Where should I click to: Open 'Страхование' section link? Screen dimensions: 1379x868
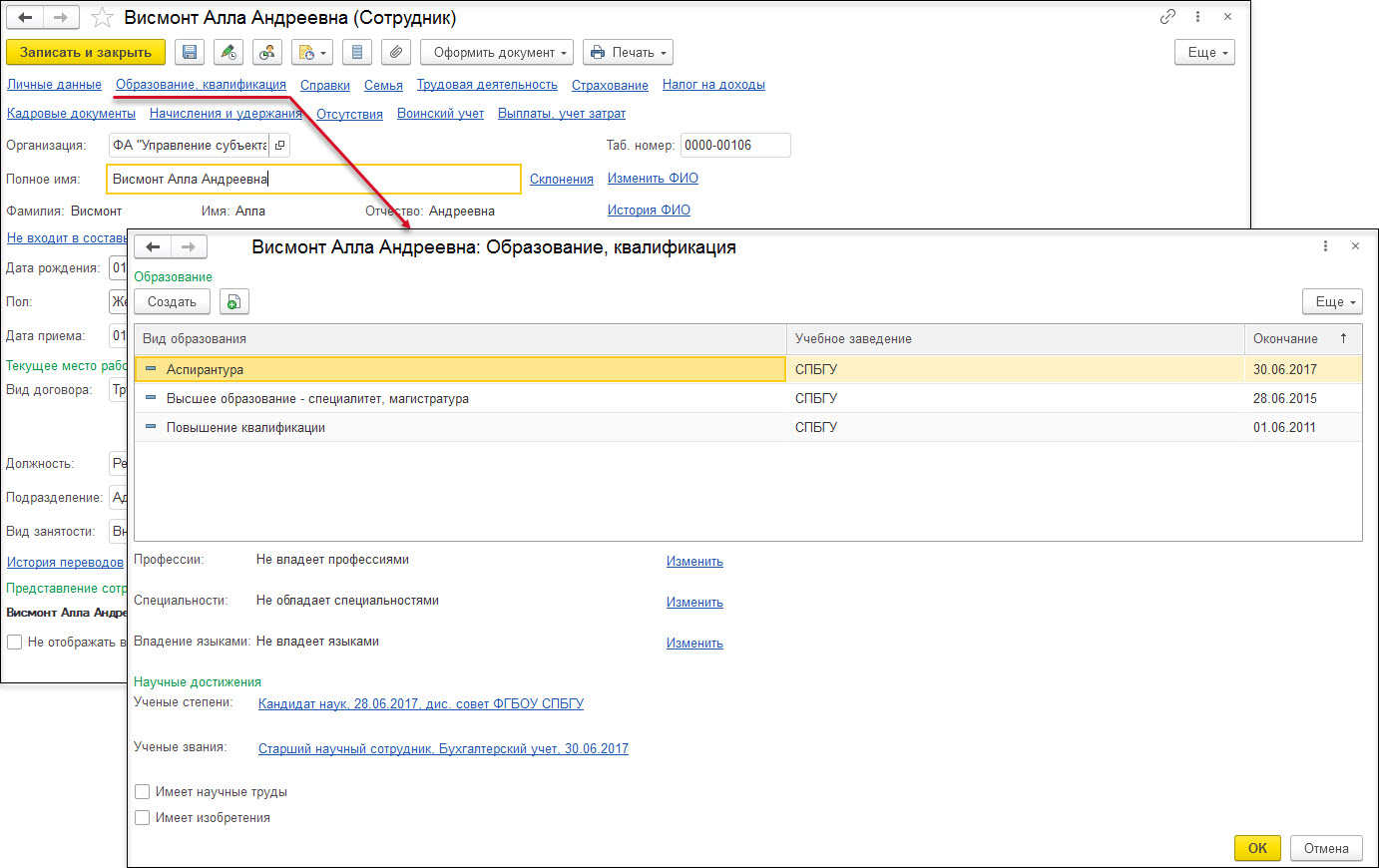pos(610,86)
